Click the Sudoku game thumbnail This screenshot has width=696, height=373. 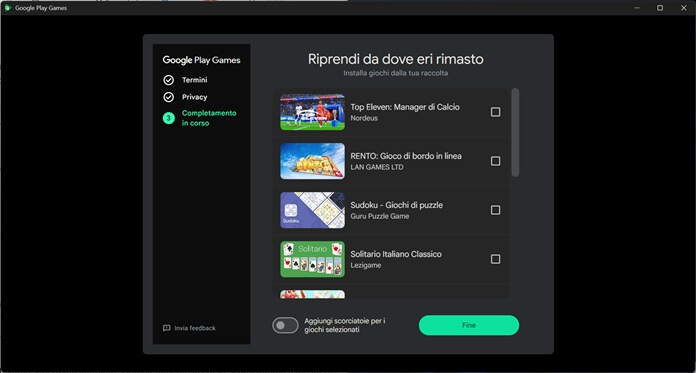click(x=312, y=210)
